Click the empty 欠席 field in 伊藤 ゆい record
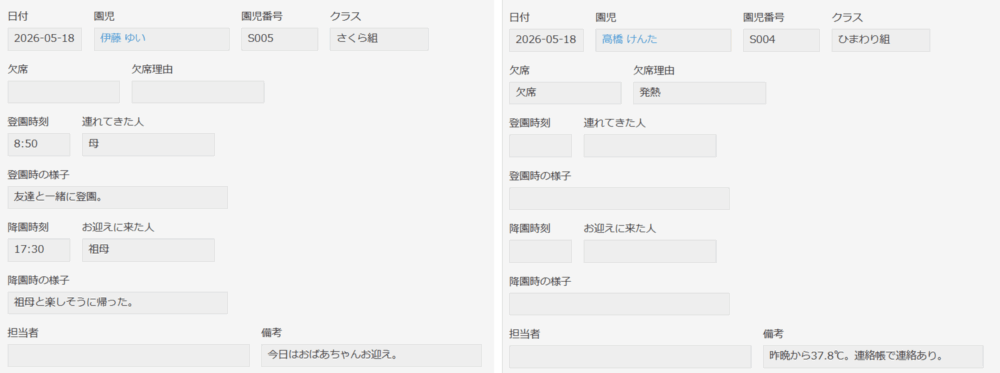 (64, 92)
